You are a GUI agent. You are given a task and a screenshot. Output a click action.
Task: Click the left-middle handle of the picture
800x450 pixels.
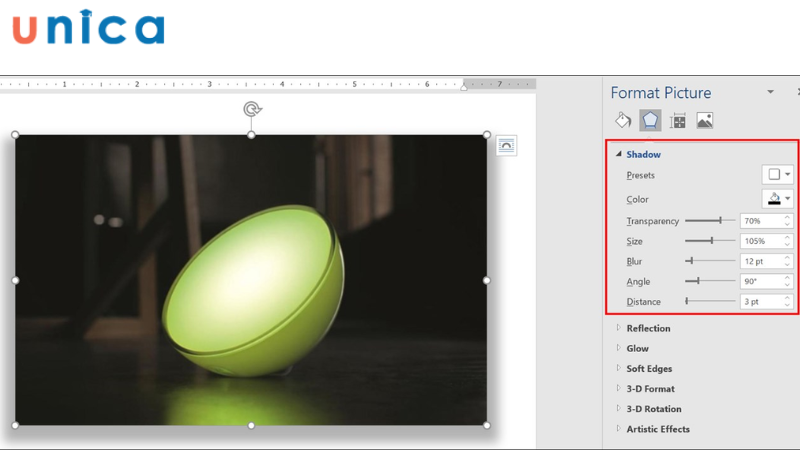15,280
